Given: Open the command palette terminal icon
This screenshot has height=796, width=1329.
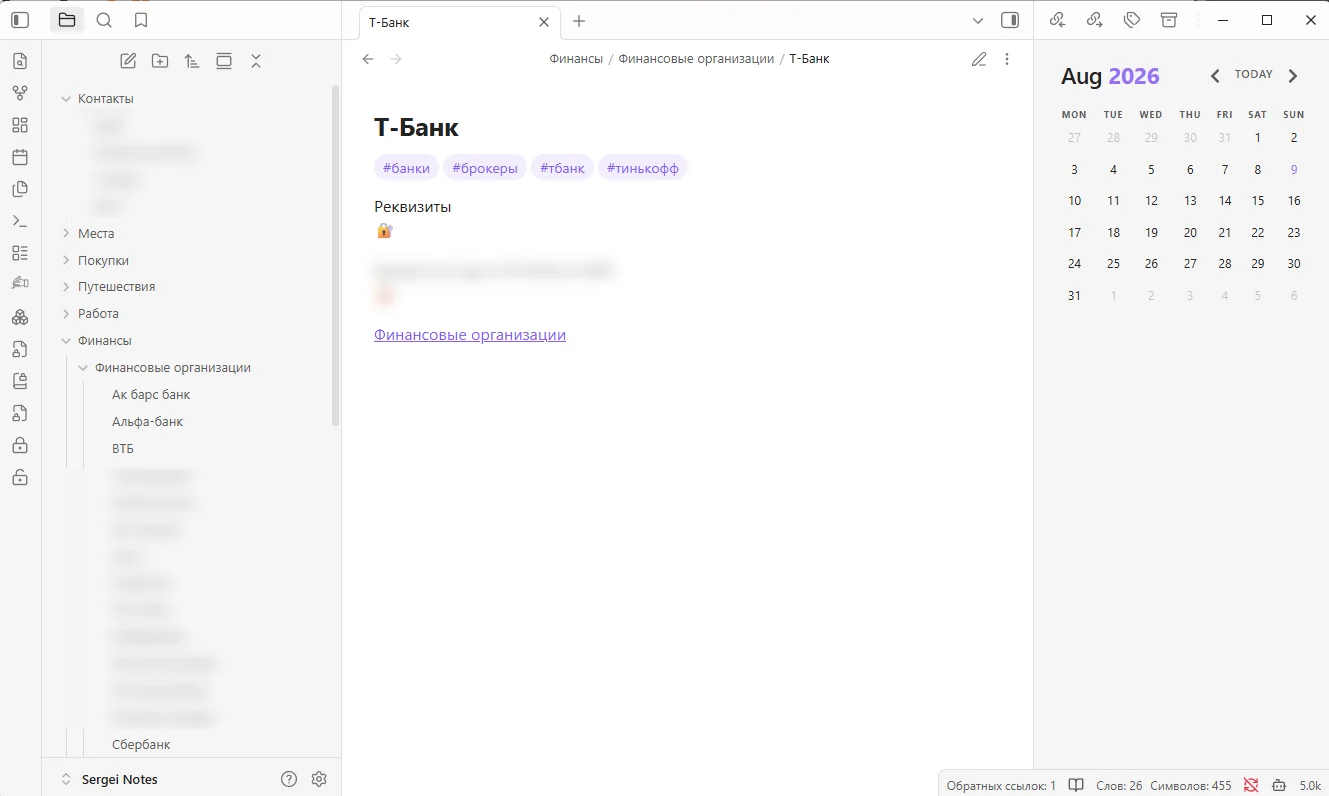Looking at the screenshot, I should 20,221.
